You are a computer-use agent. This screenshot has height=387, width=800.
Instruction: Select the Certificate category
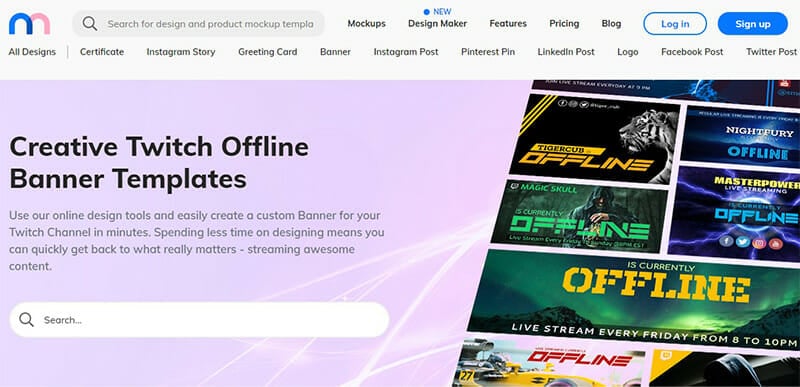[x=102, y=51]
